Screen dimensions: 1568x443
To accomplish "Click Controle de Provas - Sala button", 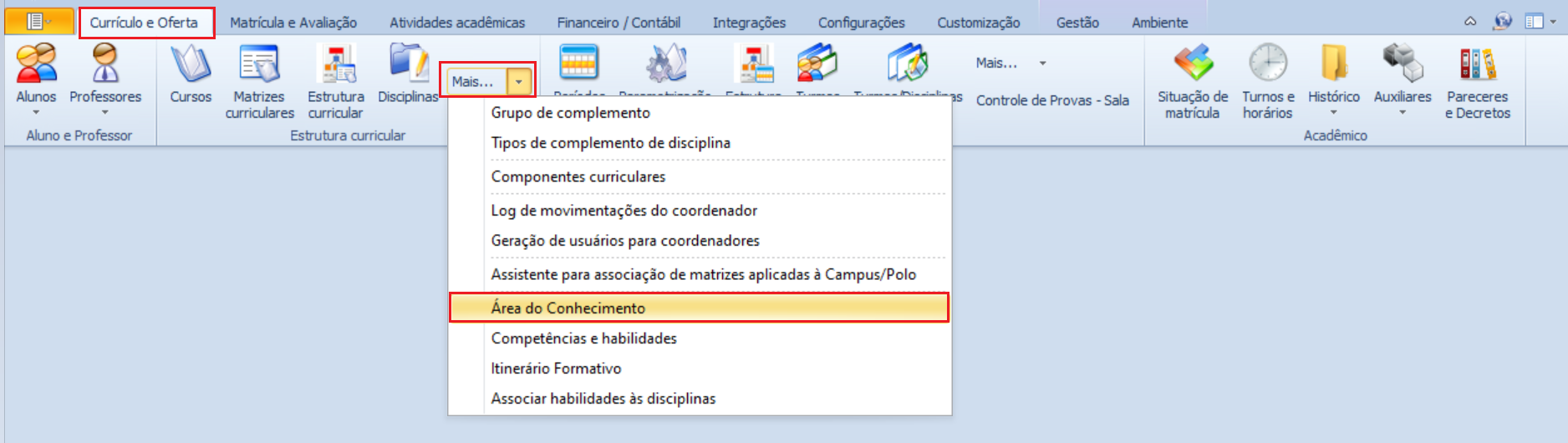I will 1052,100.
